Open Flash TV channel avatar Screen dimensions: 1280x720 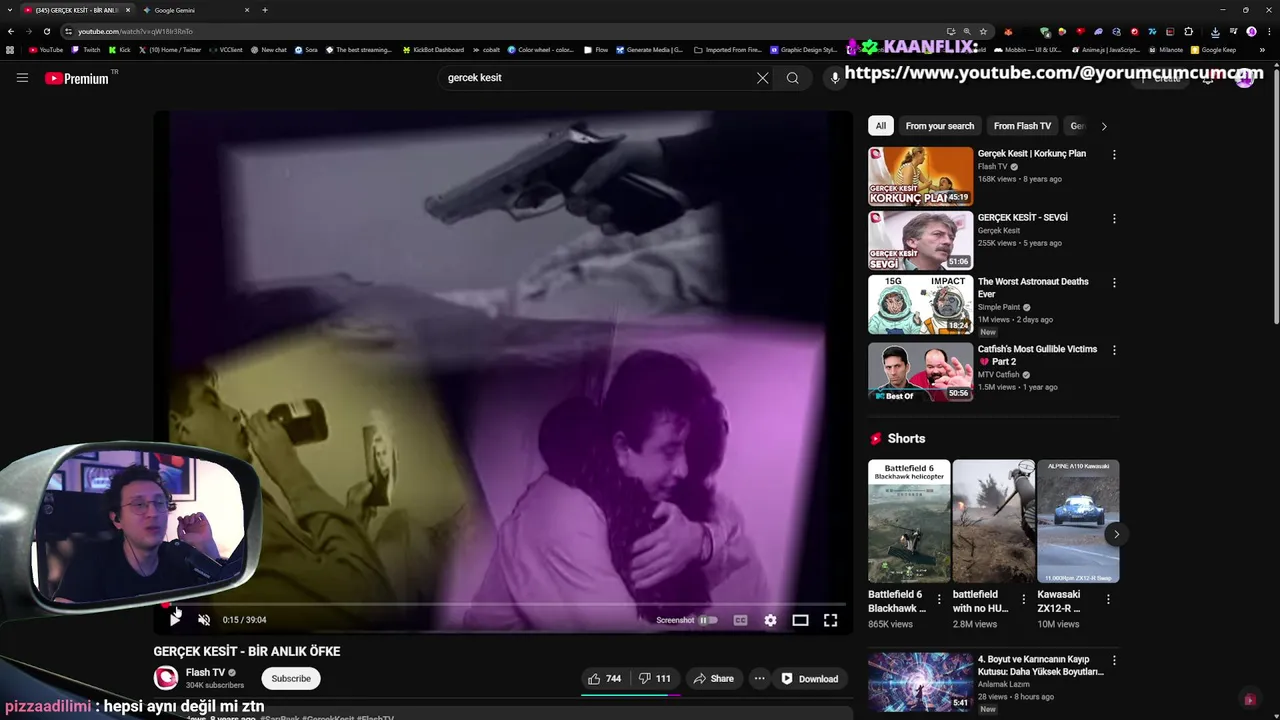pyautogui.click(x=166, y=678)
